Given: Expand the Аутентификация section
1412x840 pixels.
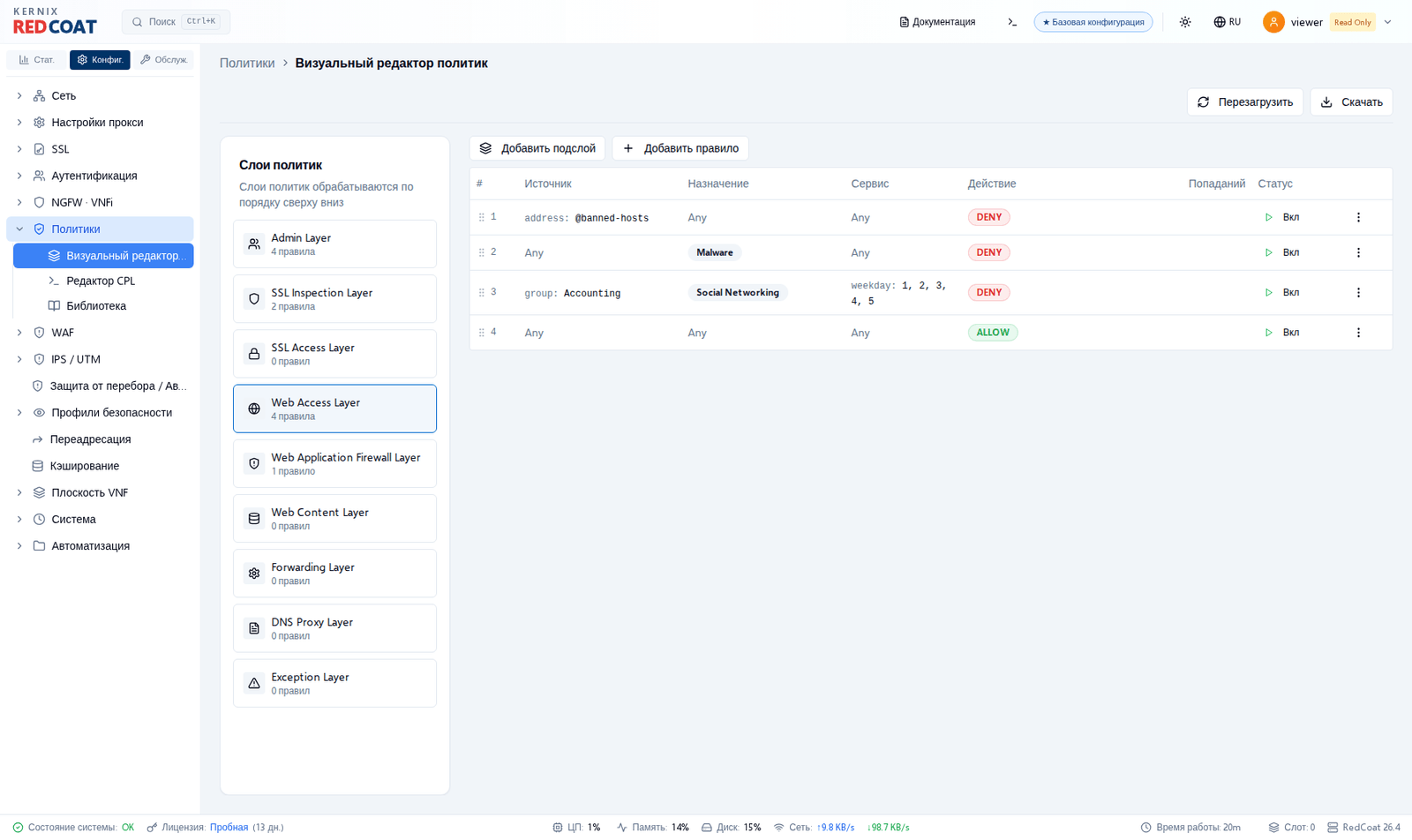Looking at the screenshot, I should point(19,176).
